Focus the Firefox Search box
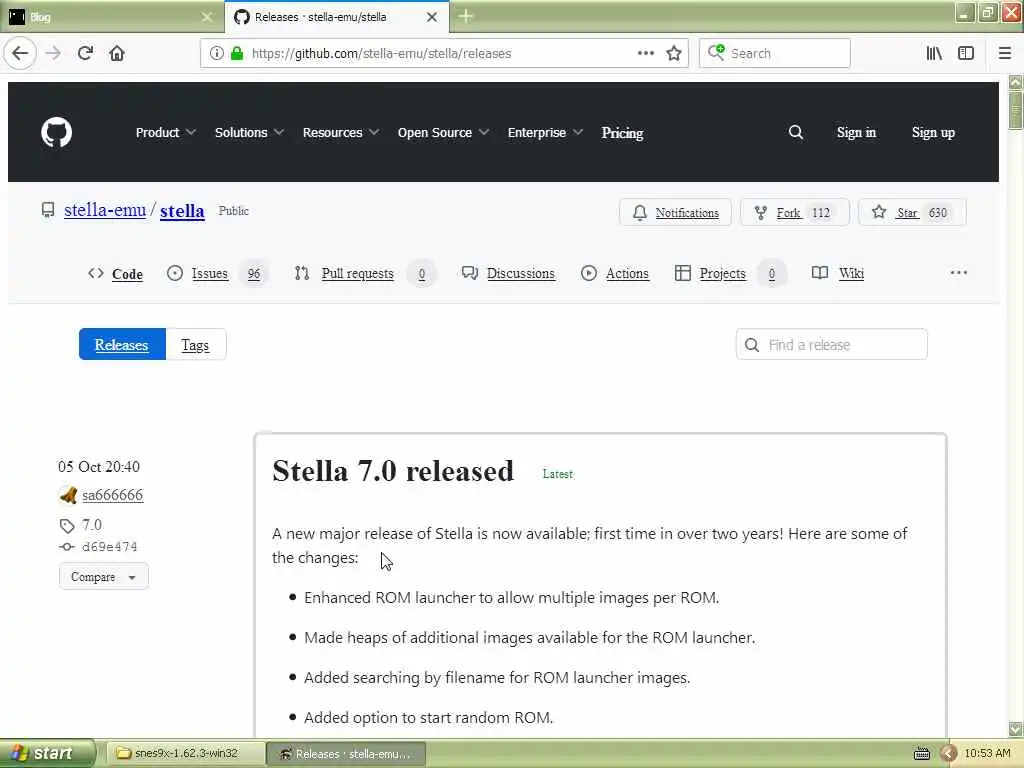 point(775,53)
